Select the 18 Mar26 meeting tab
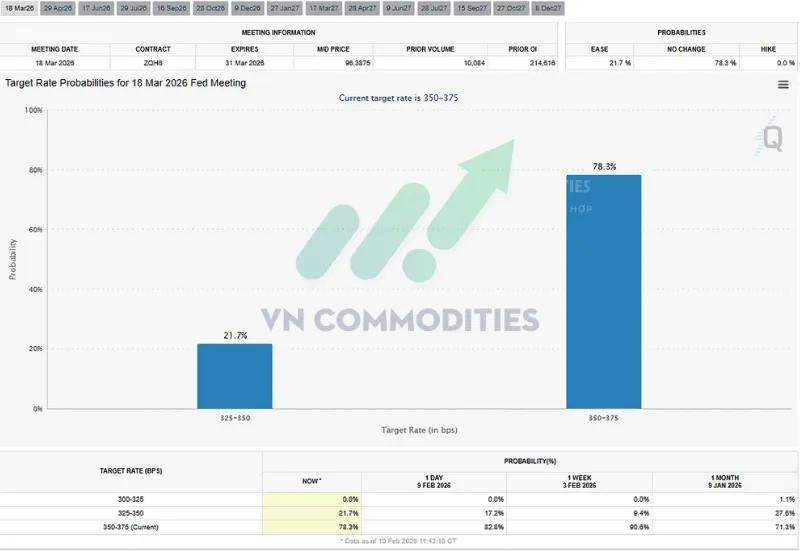Image resolution: width=800 pixels, height=551 pixels. tap(19, 8)
